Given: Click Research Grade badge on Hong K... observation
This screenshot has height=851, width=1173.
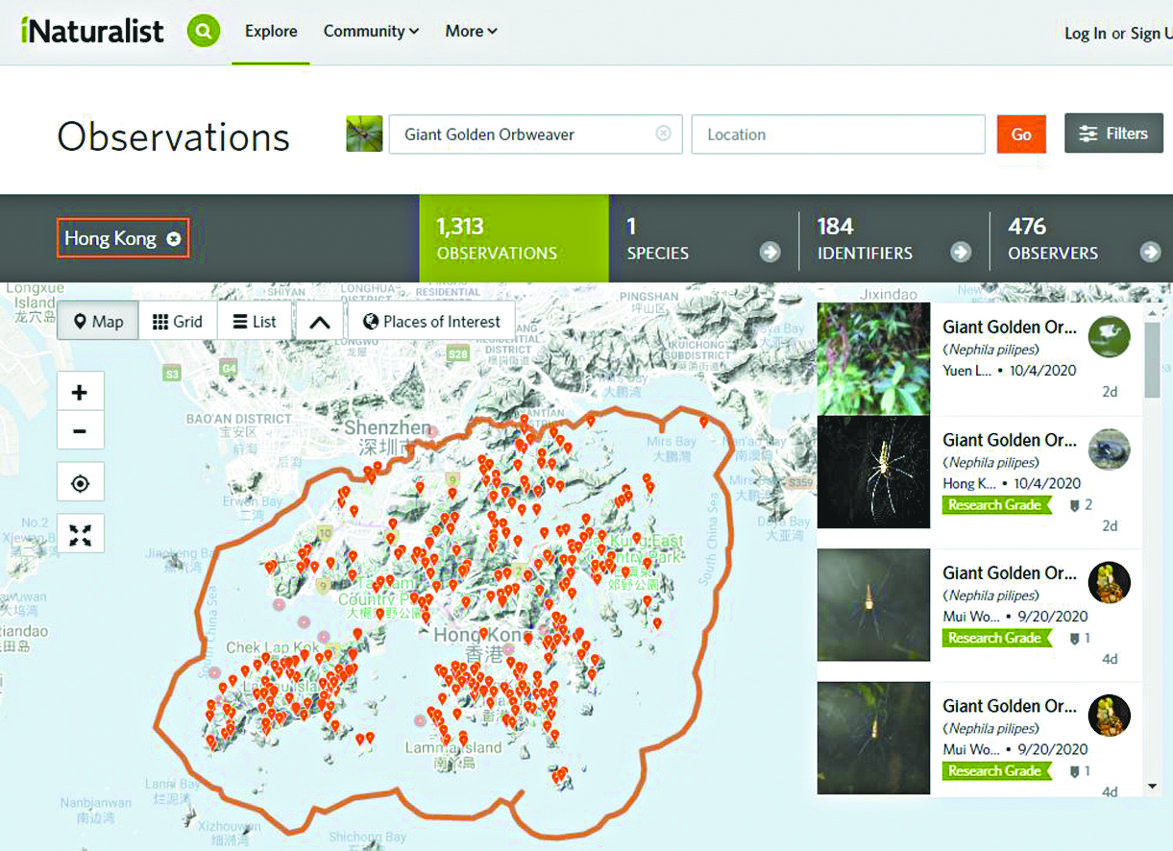Looking at the screenshot, I should coord(996,505).
